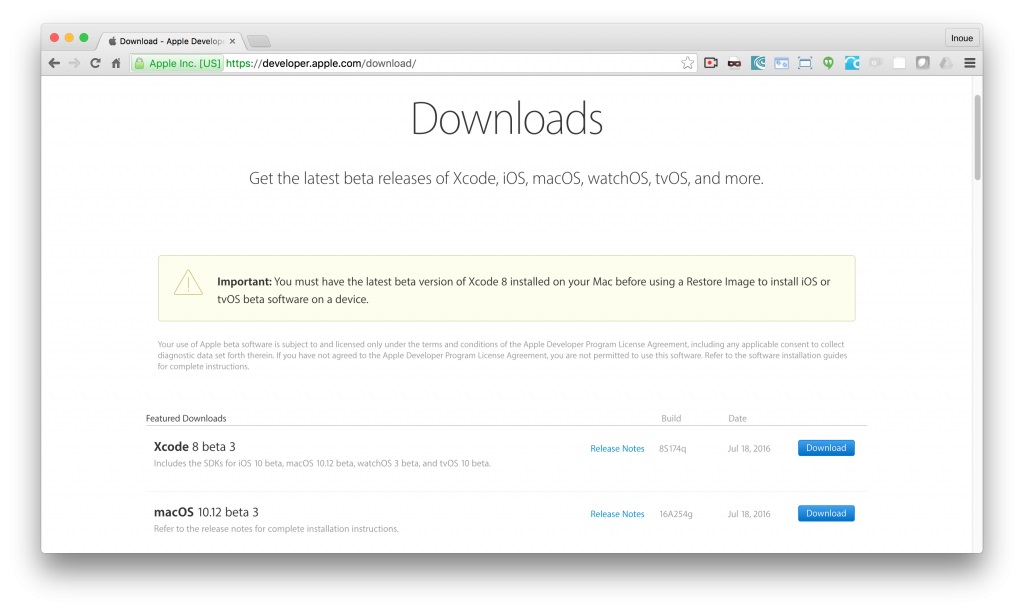Image resolution: width=1024 pixels, height=612 pixels.
Task: Open the Chrome hamburger menu
Action: coord(970,63)
